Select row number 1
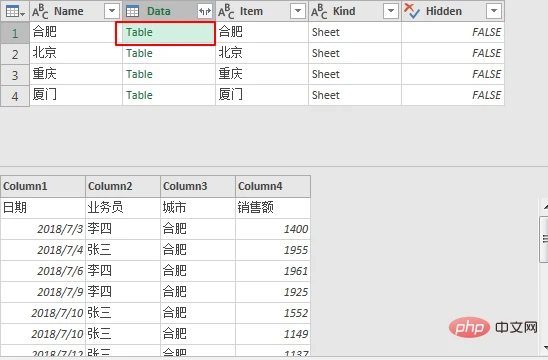 (15, 33)
